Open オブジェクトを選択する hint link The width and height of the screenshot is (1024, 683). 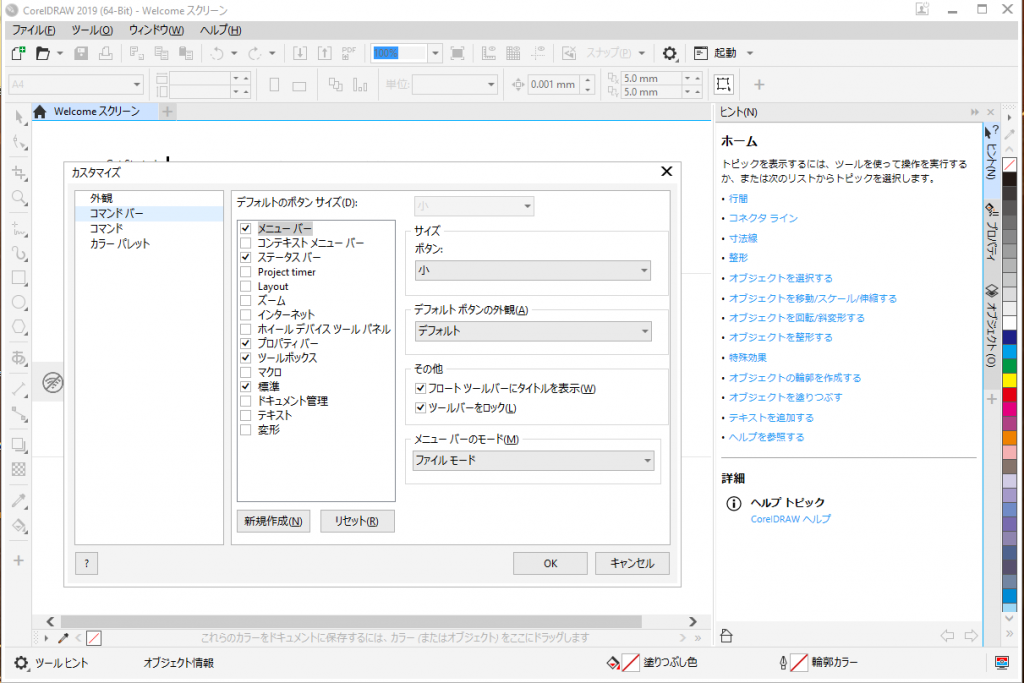click(x=780, y=278)
